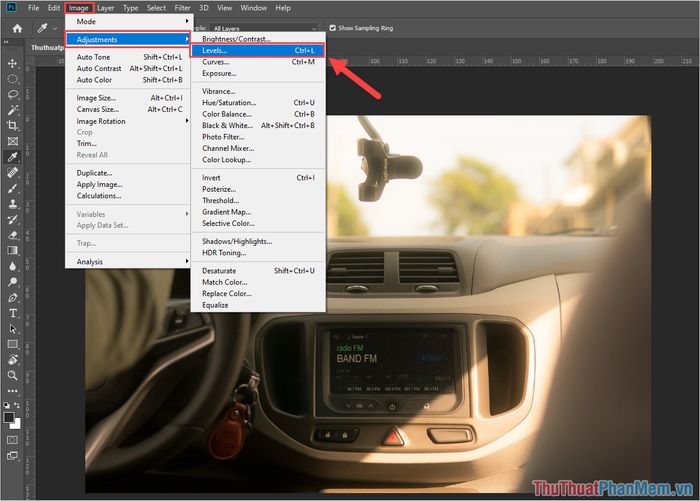Choose Levels from Adjustments submenu
This screenshot has width=700, height=501.
[x=258, y=50]
